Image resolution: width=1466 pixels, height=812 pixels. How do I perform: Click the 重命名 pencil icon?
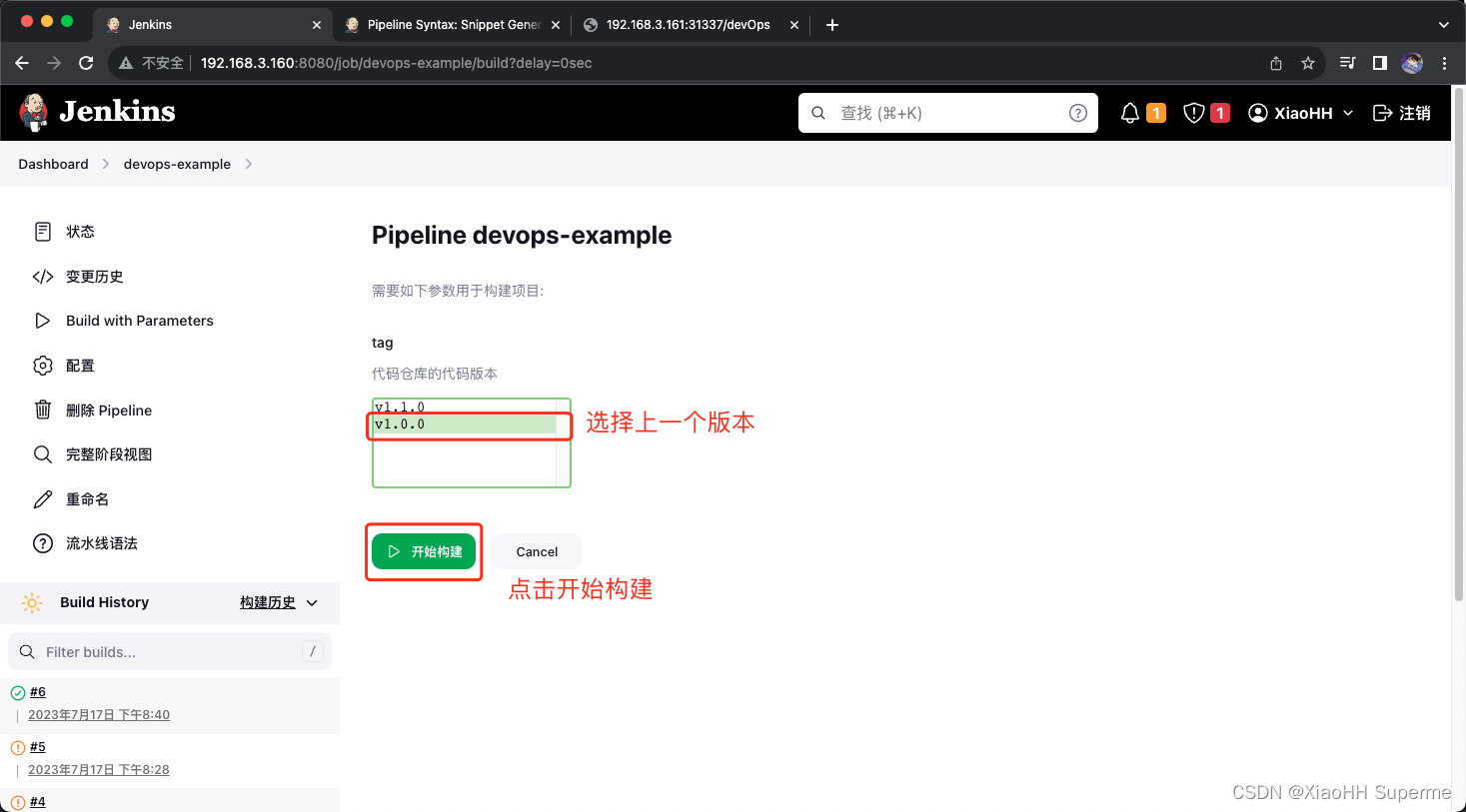pyautogui.click(x=43, y=499)
